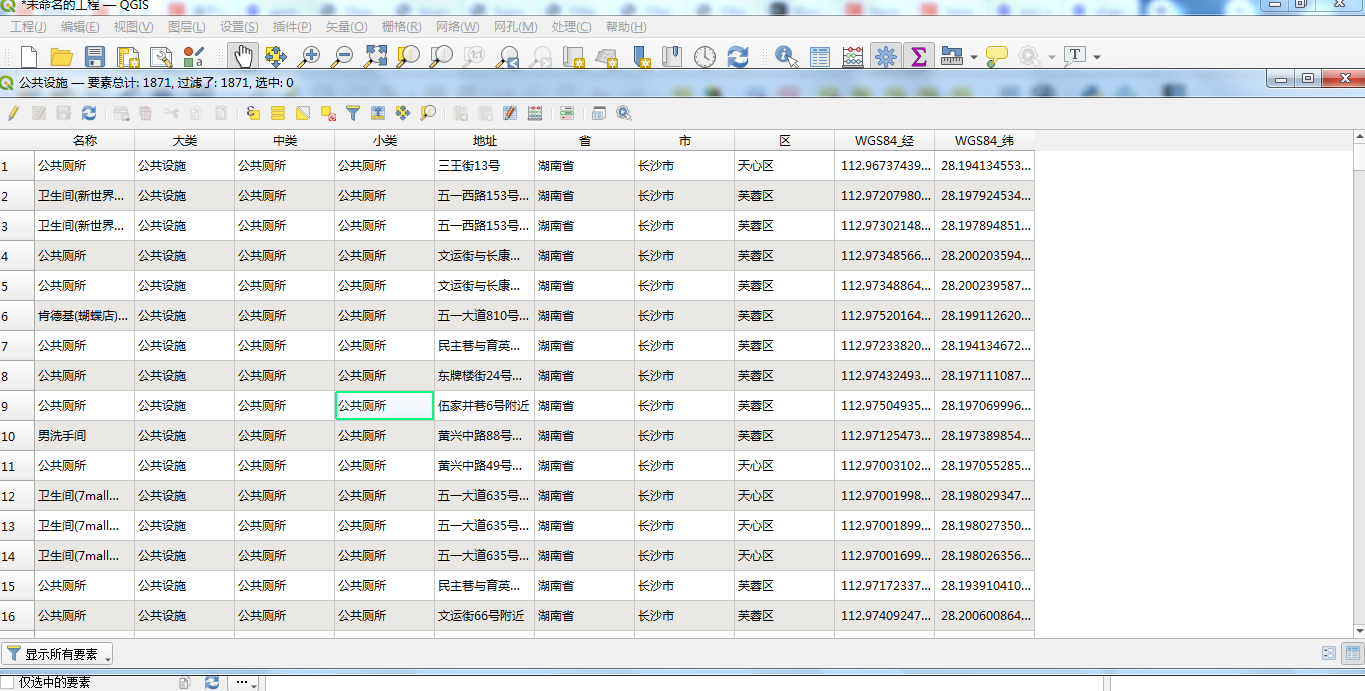
Task: Select the Text Annotation tool
Action: pyautogui.click(x=1075, y=57)
